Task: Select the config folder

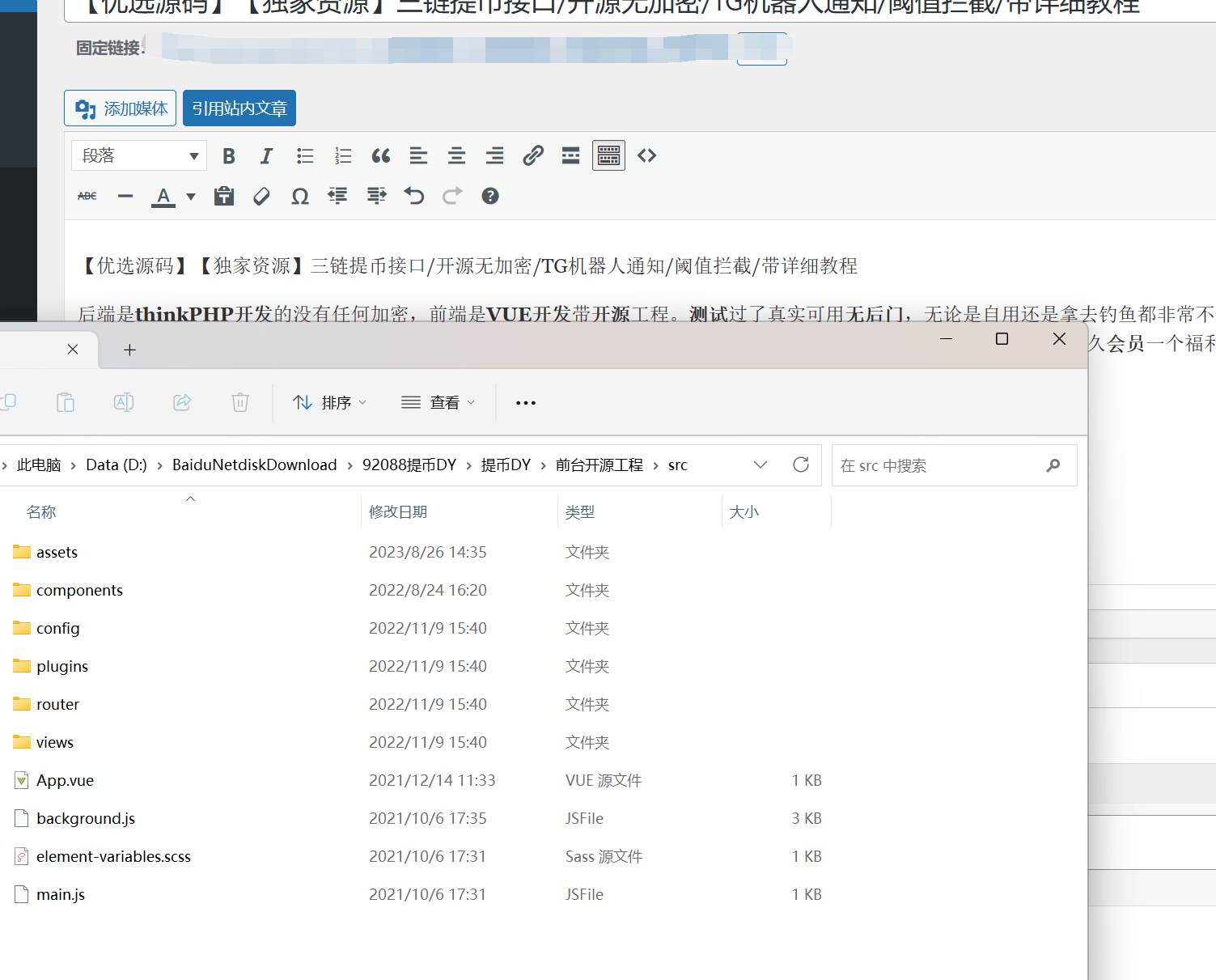Action: (57, 629)
